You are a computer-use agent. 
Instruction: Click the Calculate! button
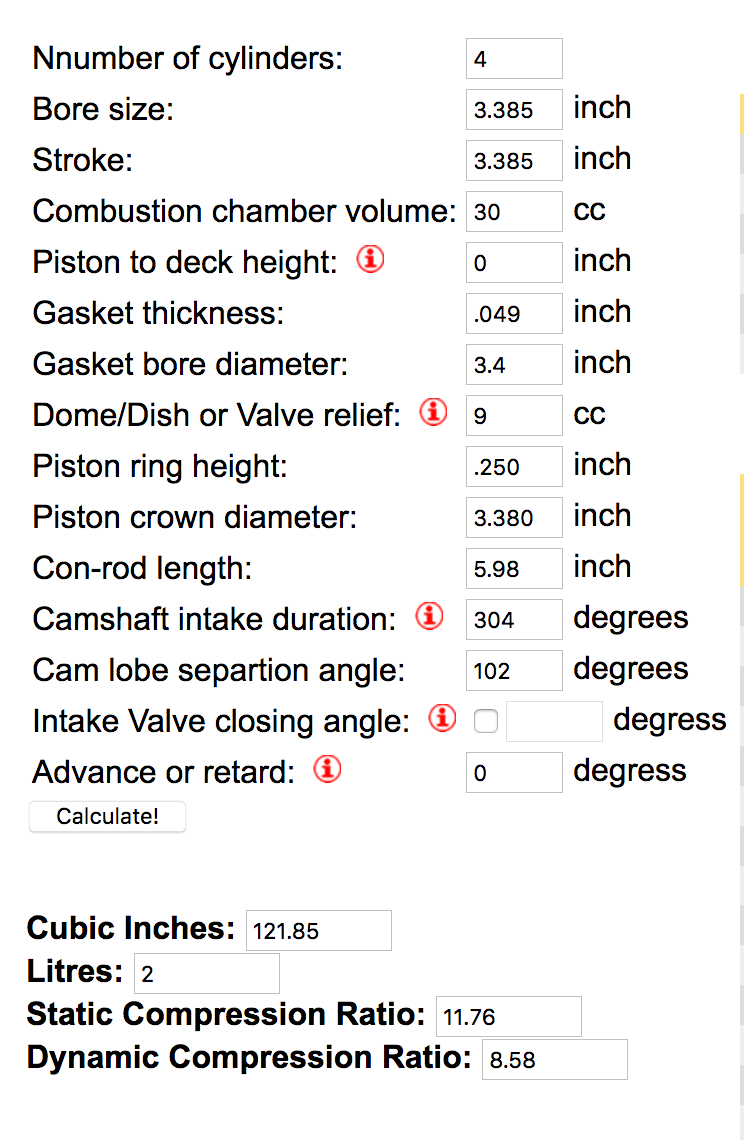click(108, 816)
